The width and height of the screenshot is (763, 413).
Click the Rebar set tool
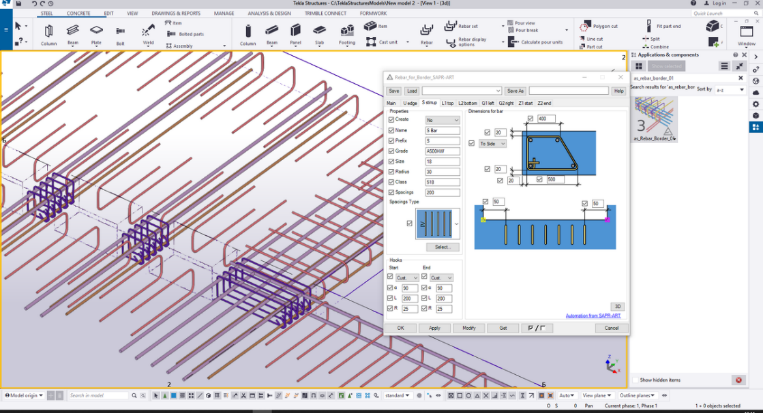click(461, 26)
